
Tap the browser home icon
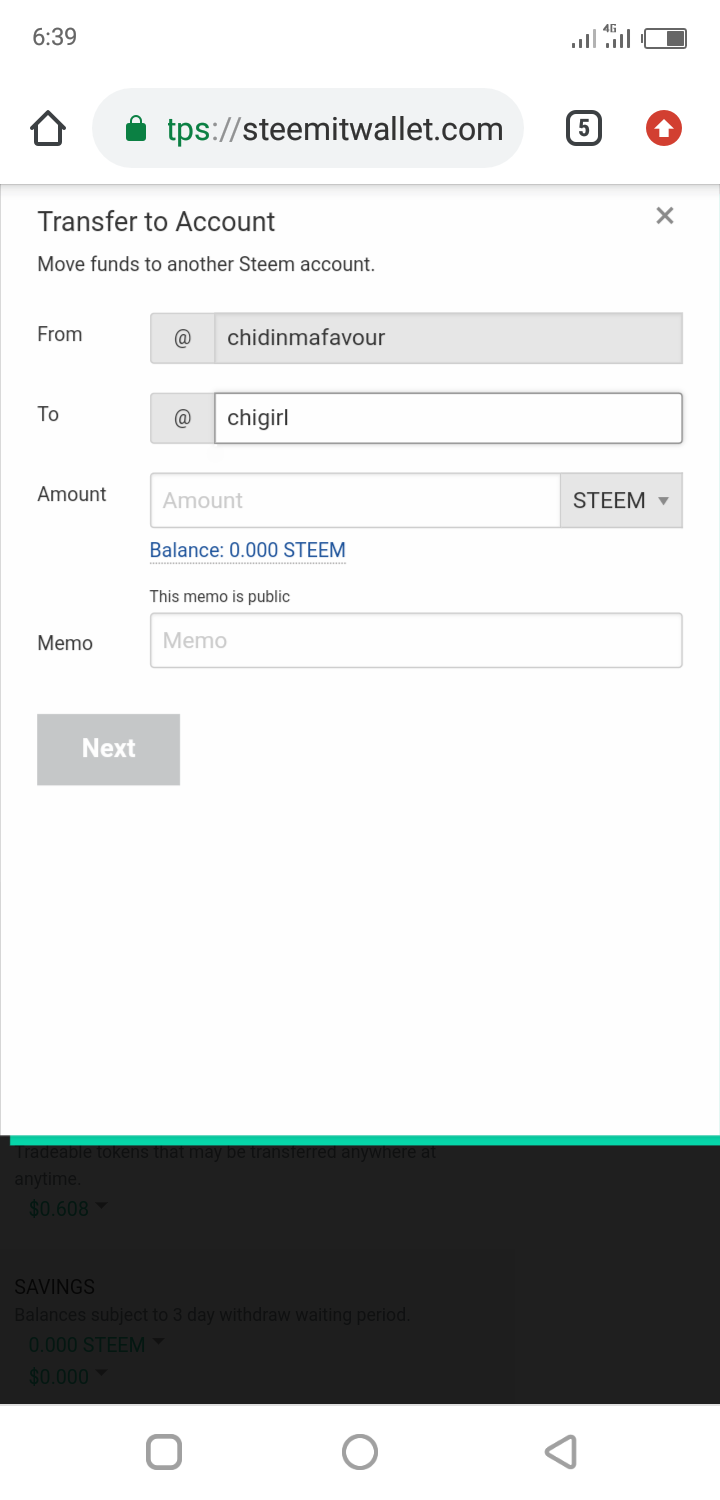[48, 129]
